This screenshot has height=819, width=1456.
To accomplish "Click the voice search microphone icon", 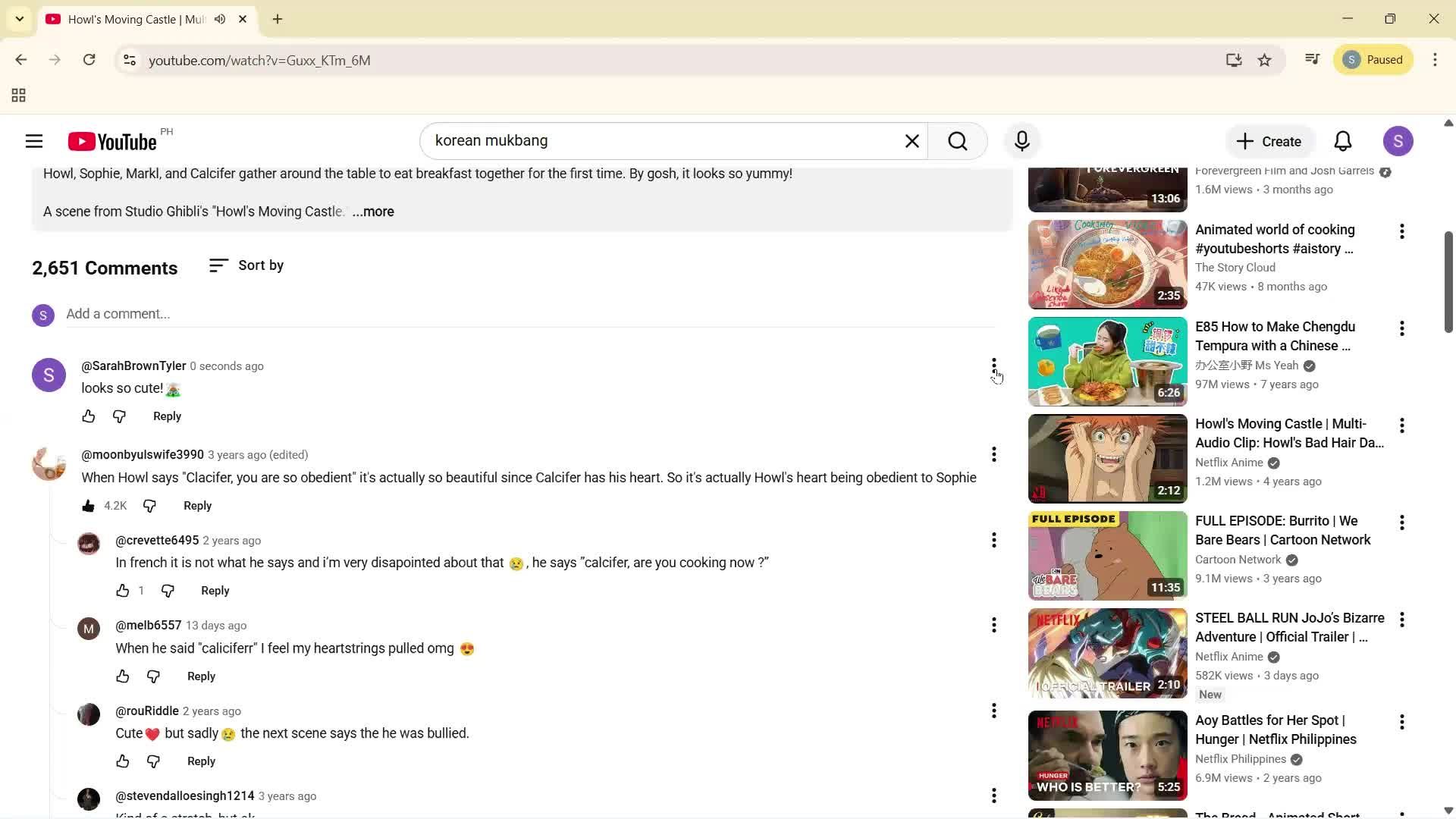I will [1021, 141].
